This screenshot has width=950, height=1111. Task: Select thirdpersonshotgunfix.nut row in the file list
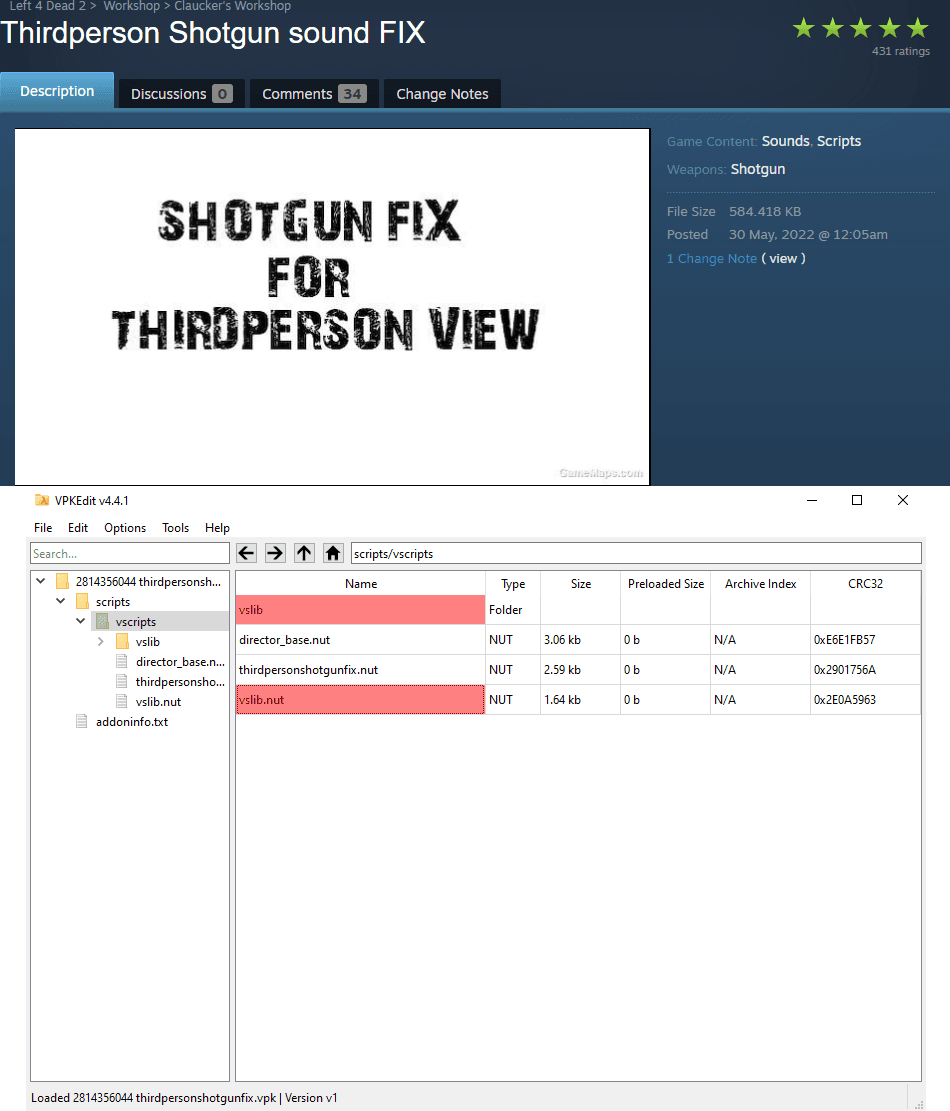click(578, 670)
